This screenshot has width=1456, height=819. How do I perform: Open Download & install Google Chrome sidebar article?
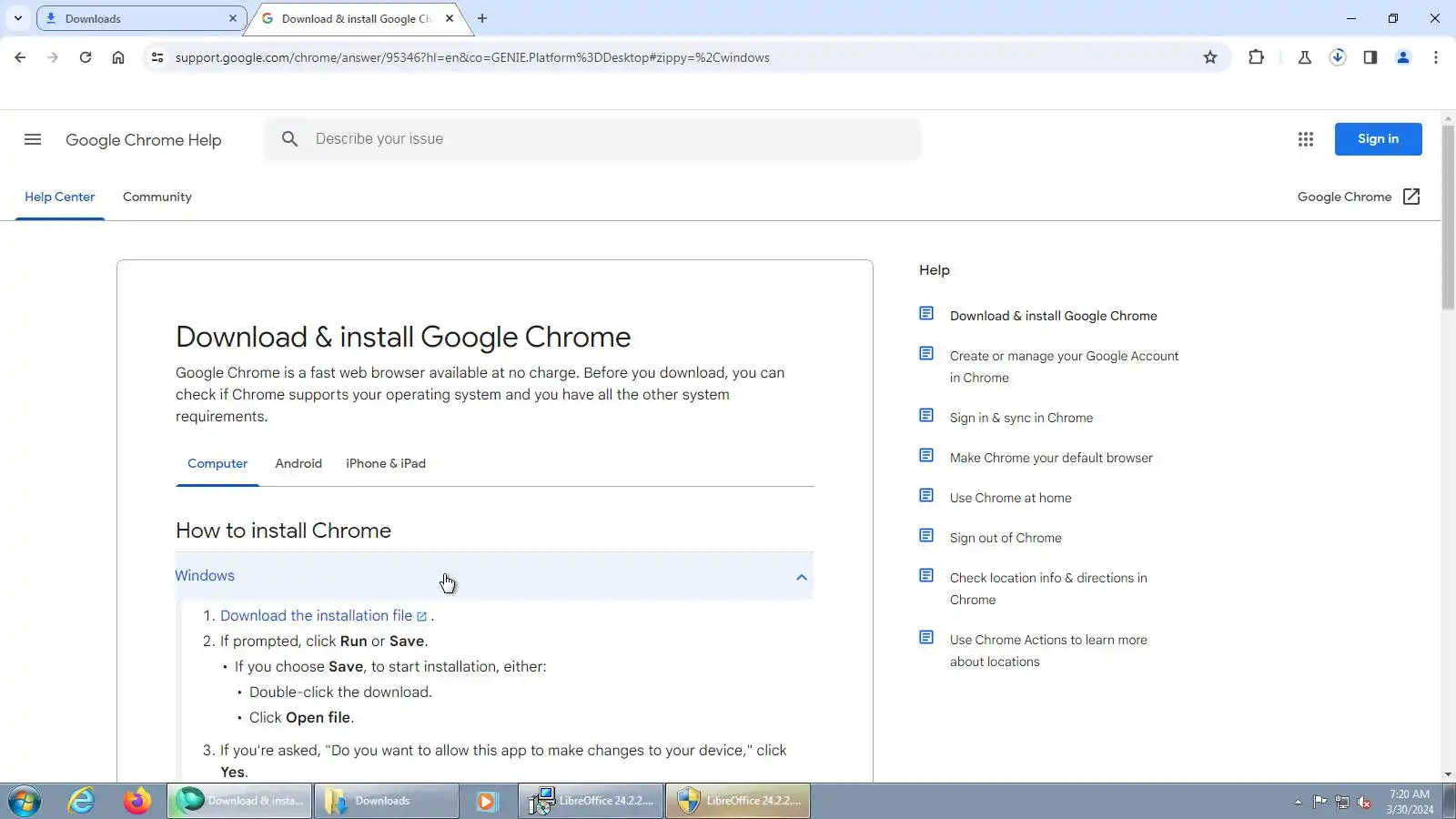pyautogui.click(x=1054, y=316)
